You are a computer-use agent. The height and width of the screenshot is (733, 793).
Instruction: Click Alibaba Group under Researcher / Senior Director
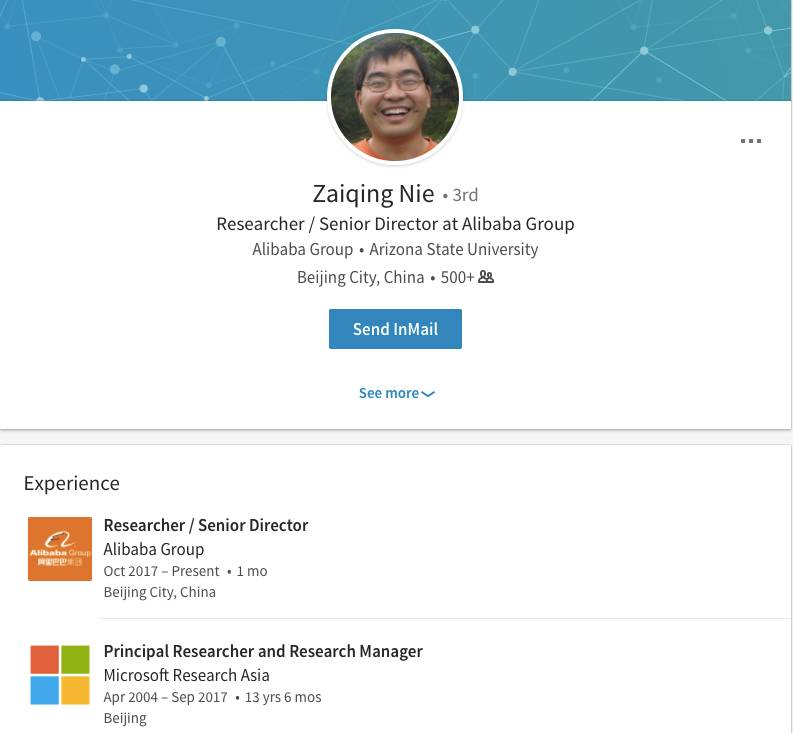pos(153,549)
